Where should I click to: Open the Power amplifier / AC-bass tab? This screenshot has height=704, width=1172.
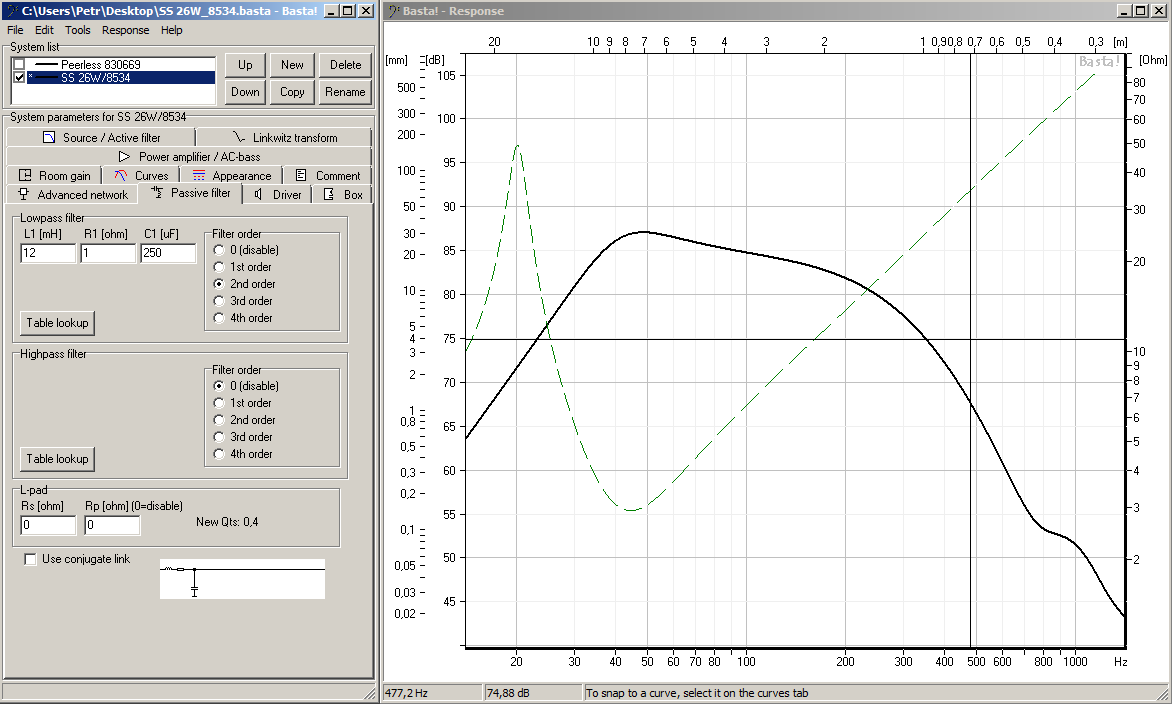[x=189, y=157]
